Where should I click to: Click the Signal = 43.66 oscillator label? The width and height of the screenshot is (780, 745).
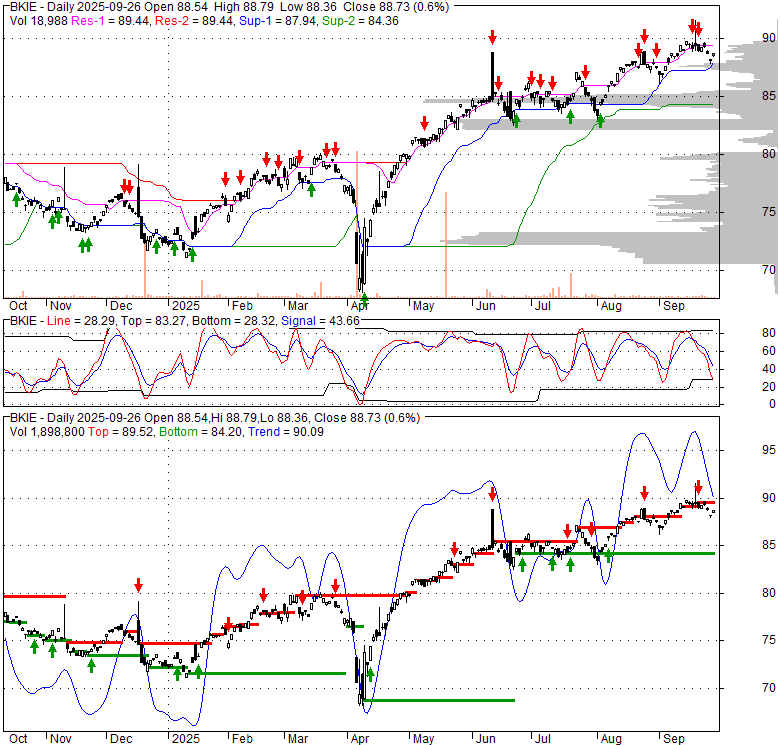pyautogui.click(x=320, y=321)
